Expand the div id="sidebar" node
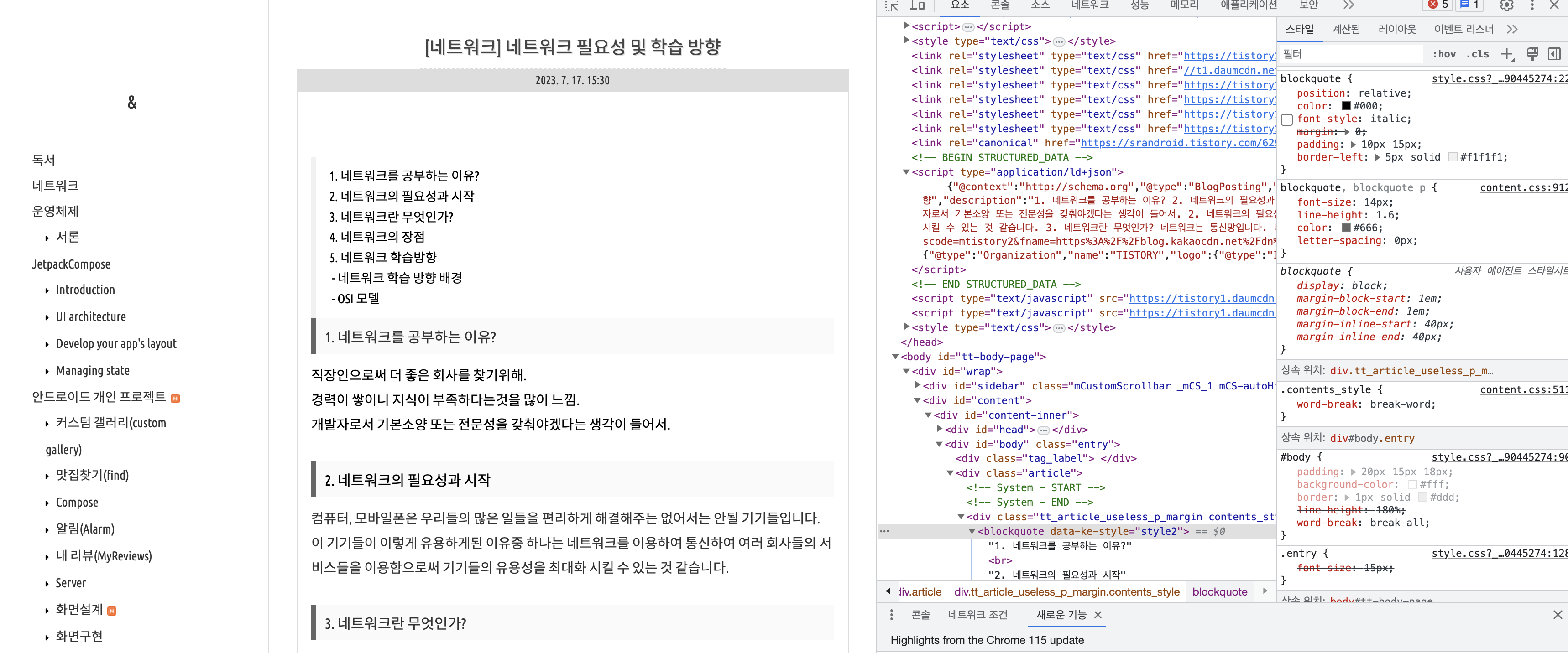Viewport: 1568px width, 653px height. click(x=918, y=385)
